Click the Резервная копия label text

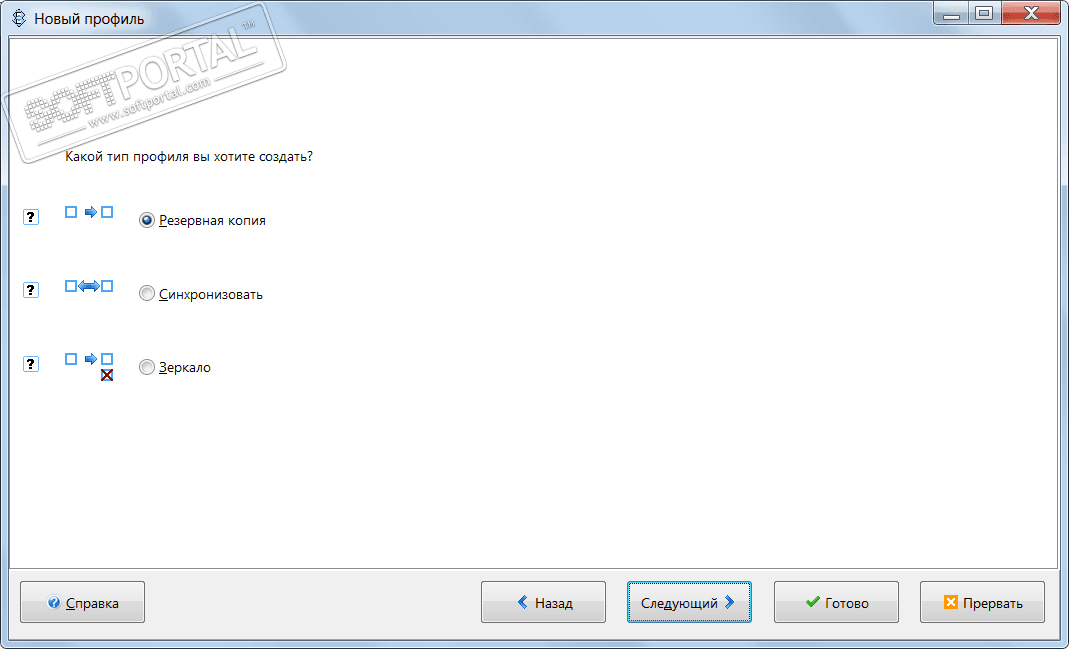(x=213, y=221)
